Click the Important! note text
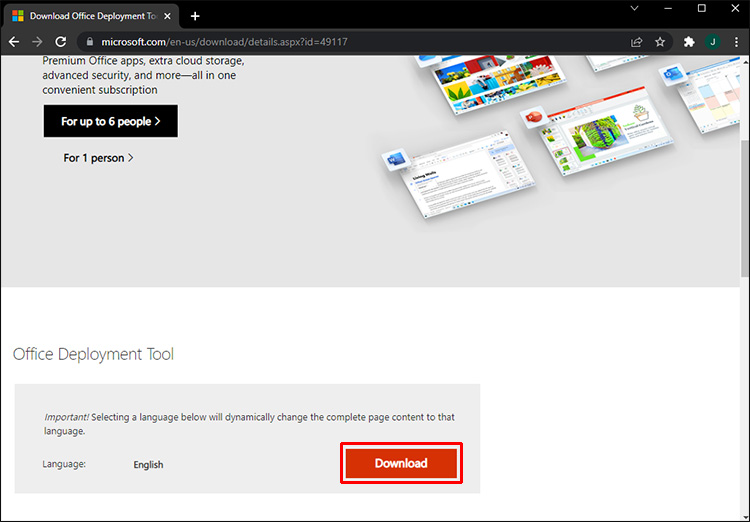The width and height of the screenshot is (750, 522). tap(249, 424)
